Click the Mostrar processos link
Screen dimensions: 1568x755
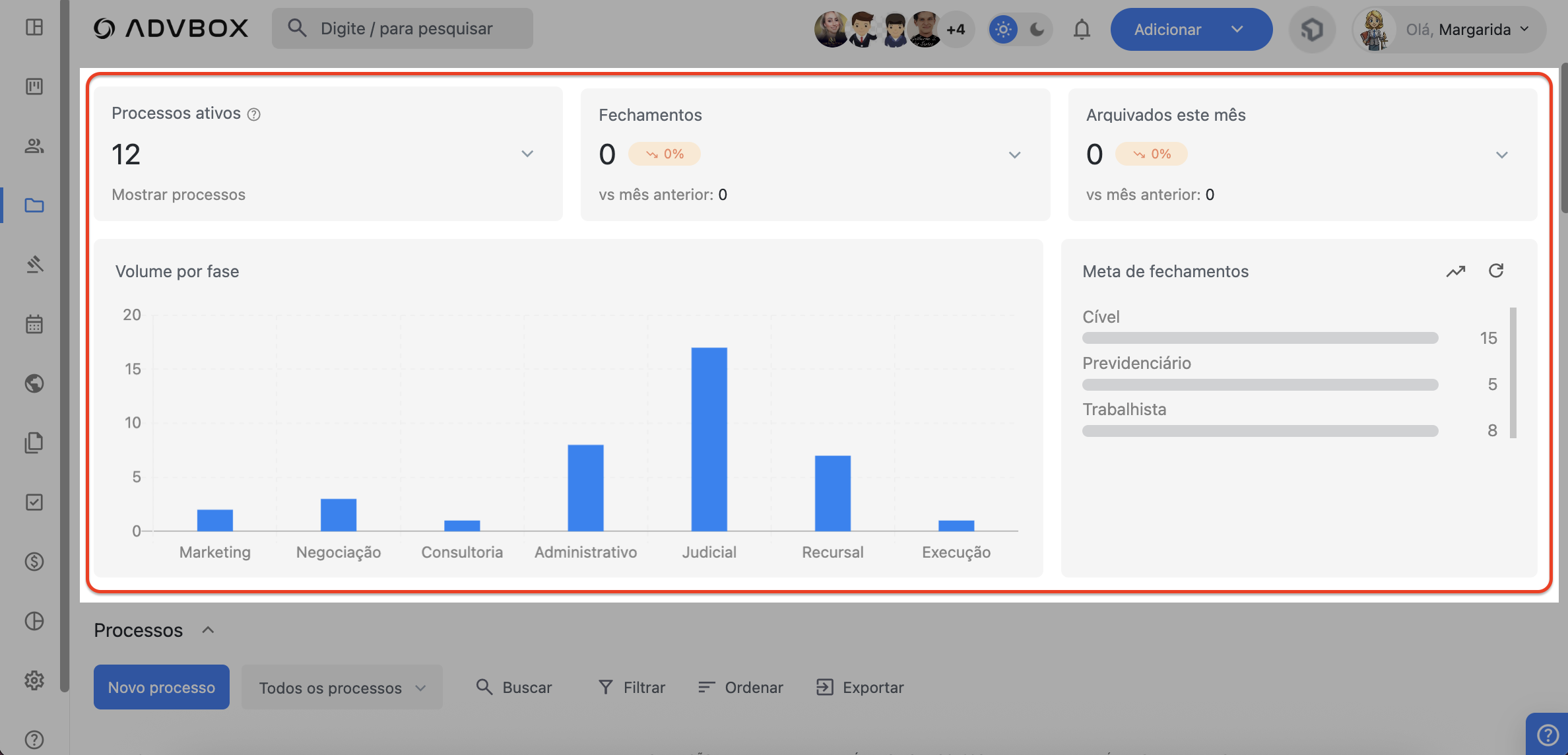point(178,195)
